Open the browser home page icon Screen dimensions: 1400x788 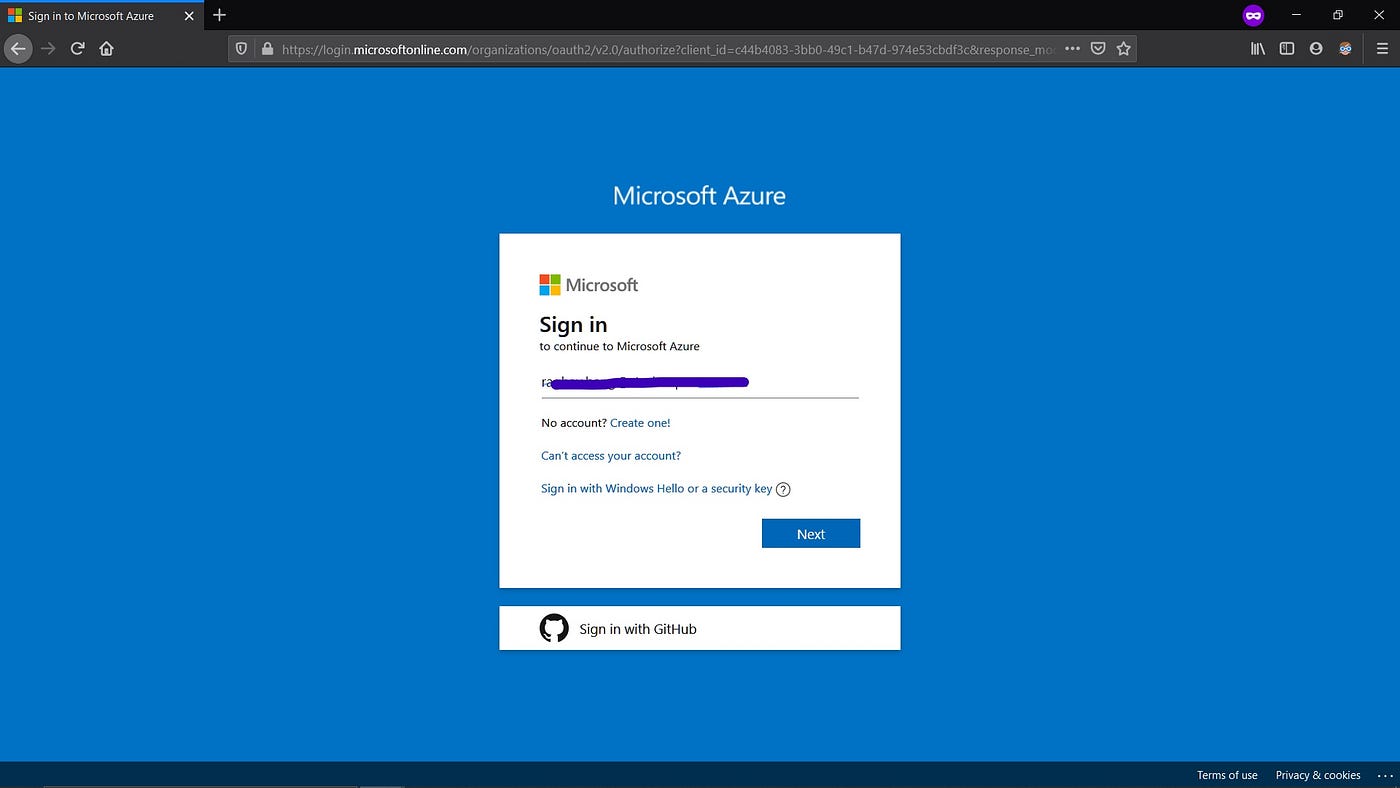[x=106, y=48]
